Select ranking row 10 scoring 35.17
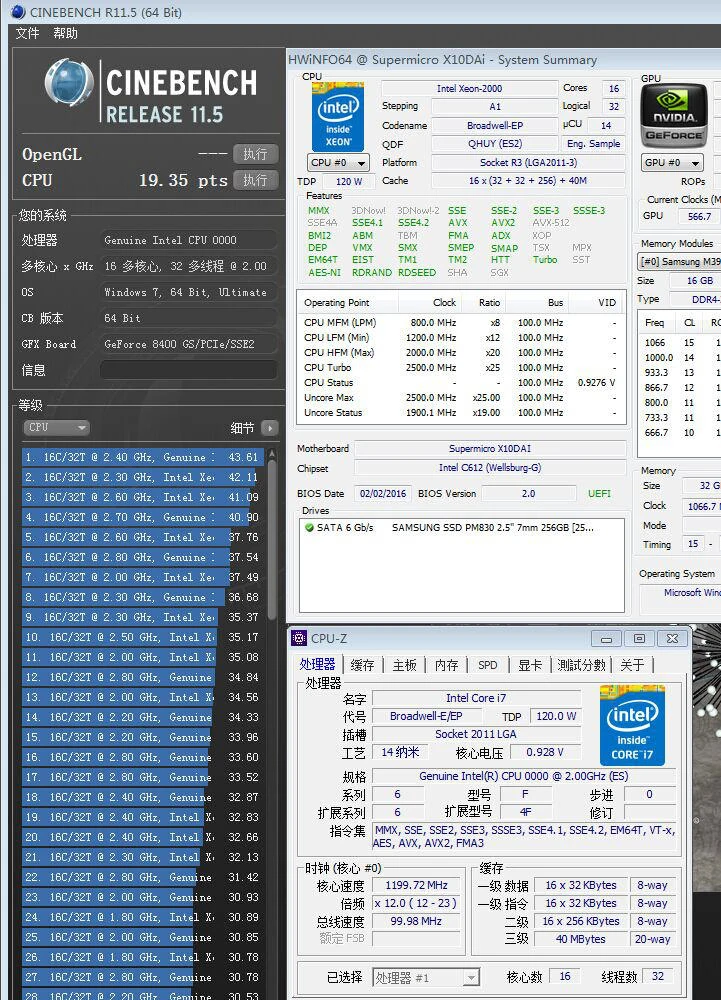The width and height of the screenshot is (721, 1000). point(142,637)
